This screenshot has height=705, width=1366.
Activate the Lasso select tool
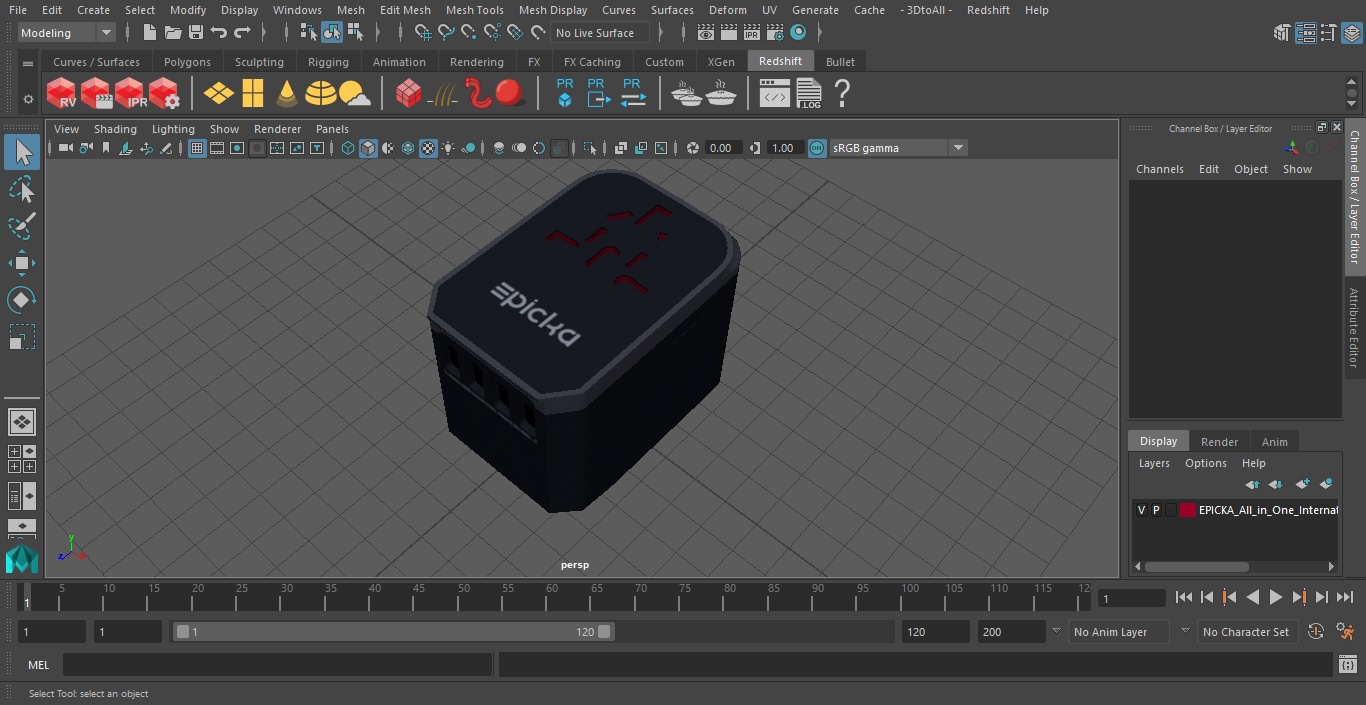point(22,189)
